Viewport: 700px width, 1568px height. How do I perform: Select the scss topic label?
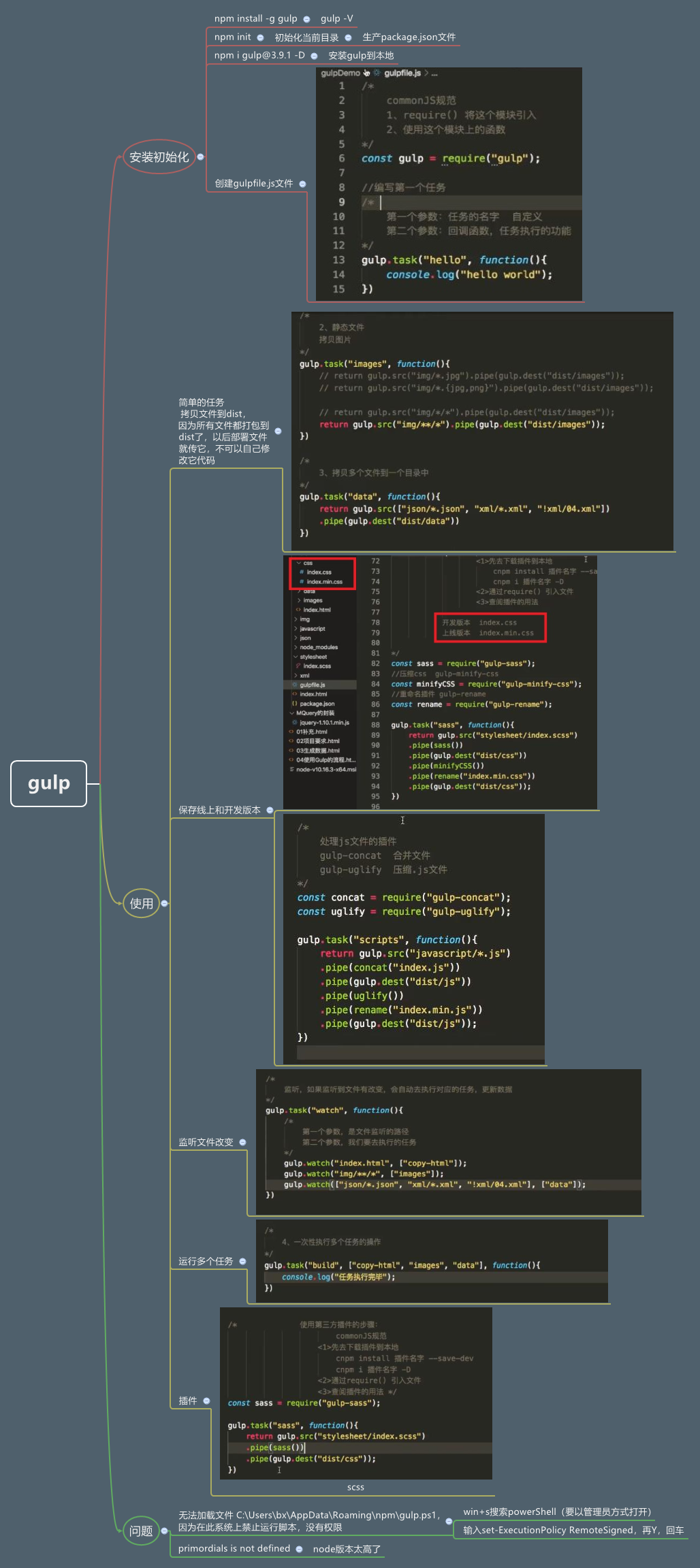click(x=355, y=1487)
